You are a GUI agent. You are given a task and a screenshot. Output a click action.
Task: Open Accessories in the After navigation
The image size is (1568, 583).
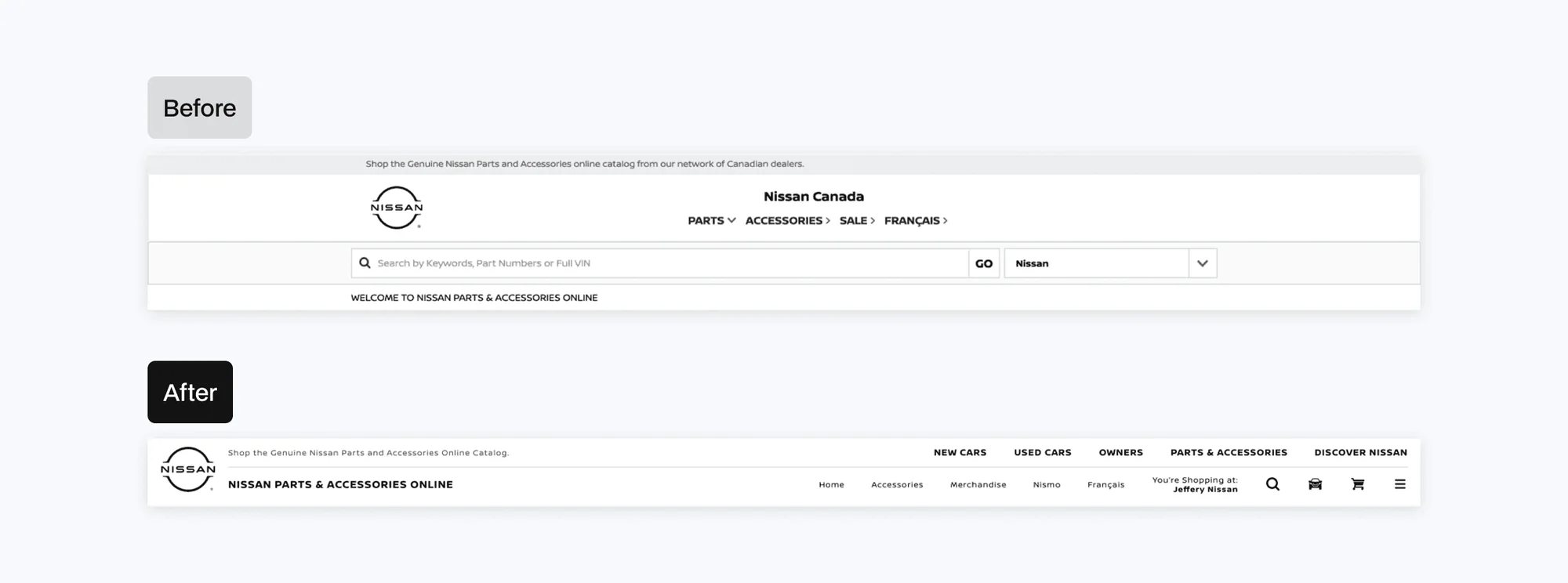point(897,485)
